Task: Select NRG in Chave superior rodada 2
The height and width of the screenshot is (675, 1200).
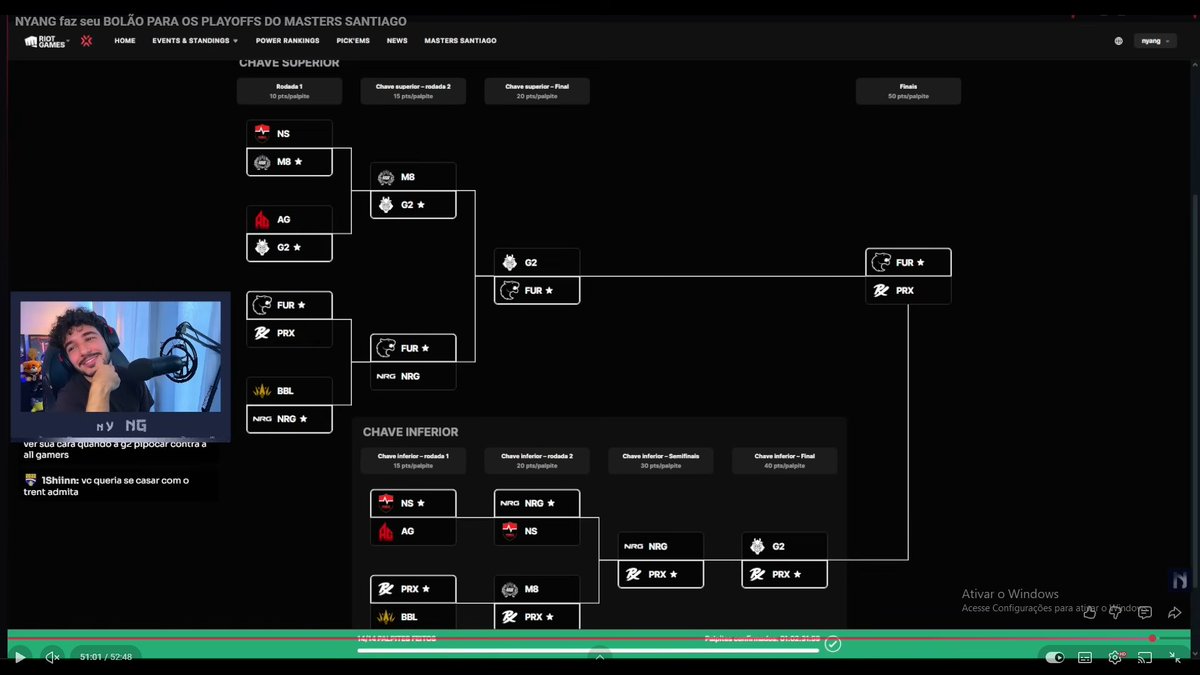Action: (413, 376)
